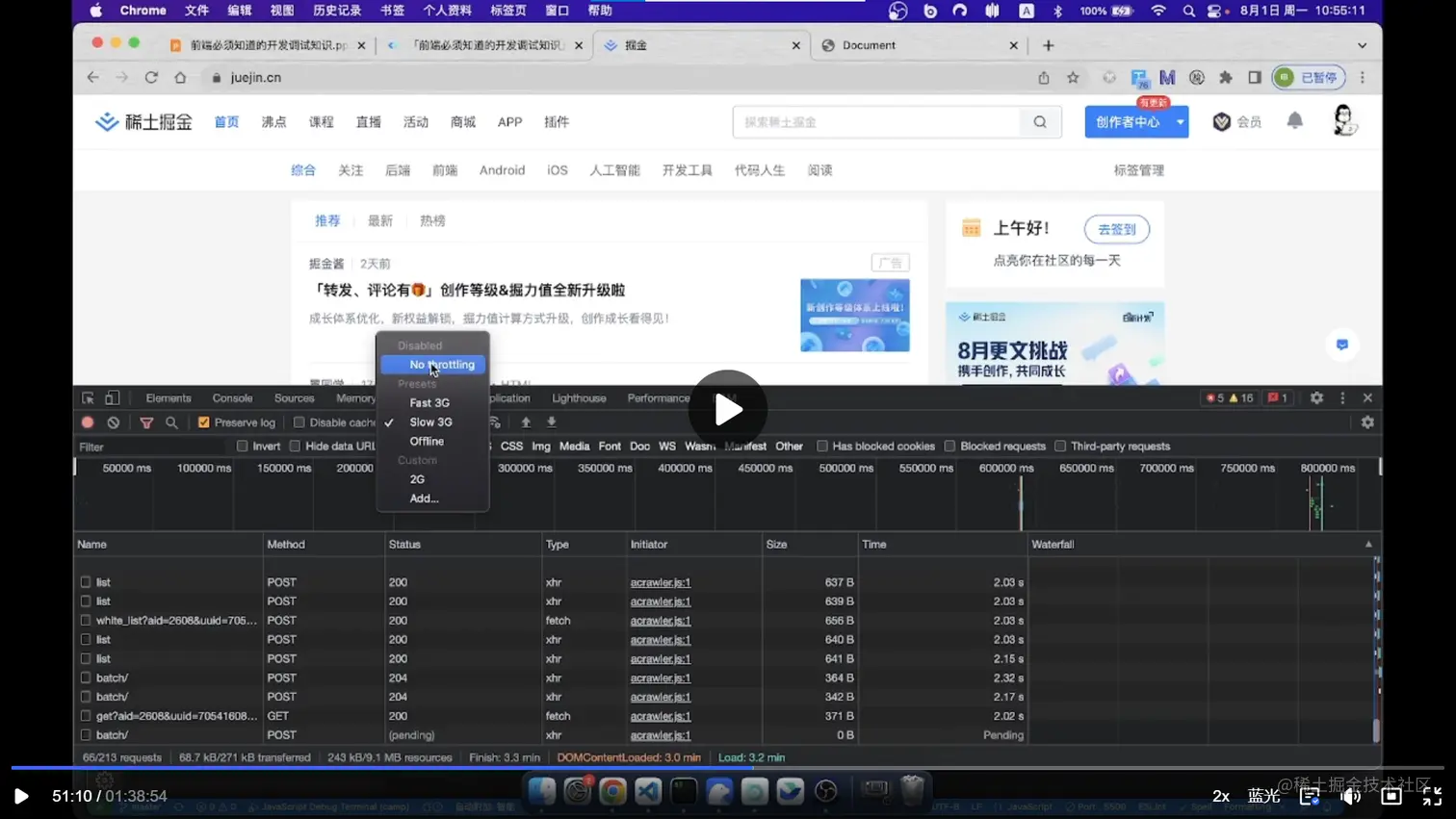Open juejin notifications bell
The height and width of the screenshot is (819, 1456).
[1295, 121]
